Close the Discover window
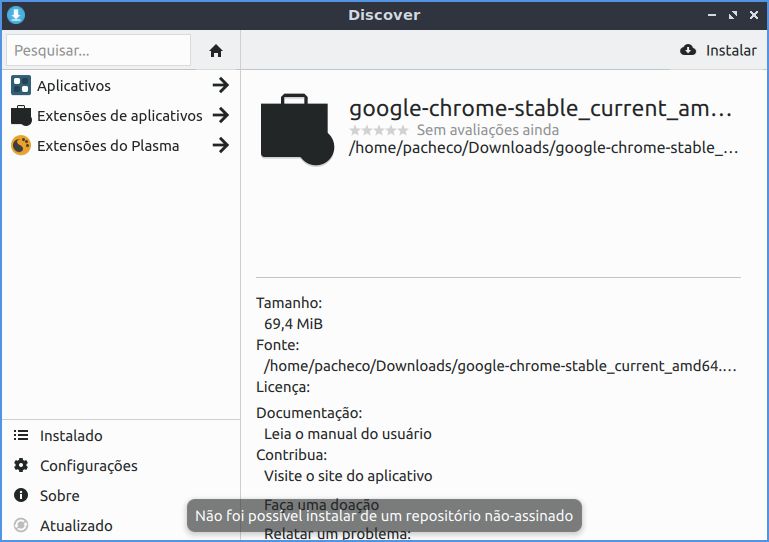The width and height of the screenshot is (769, 542). coord(754,15)
